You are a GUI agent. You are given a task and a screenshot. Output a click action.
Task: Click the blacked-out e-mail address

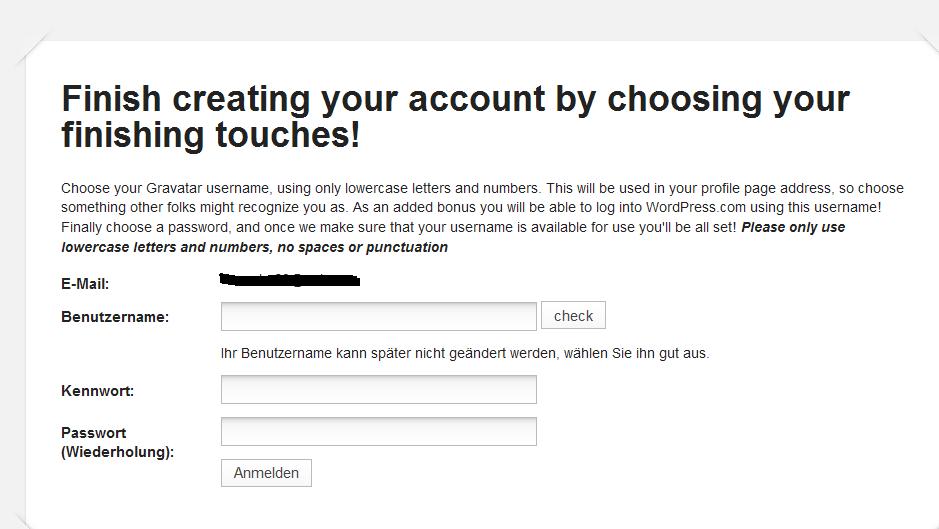(289, 280)
